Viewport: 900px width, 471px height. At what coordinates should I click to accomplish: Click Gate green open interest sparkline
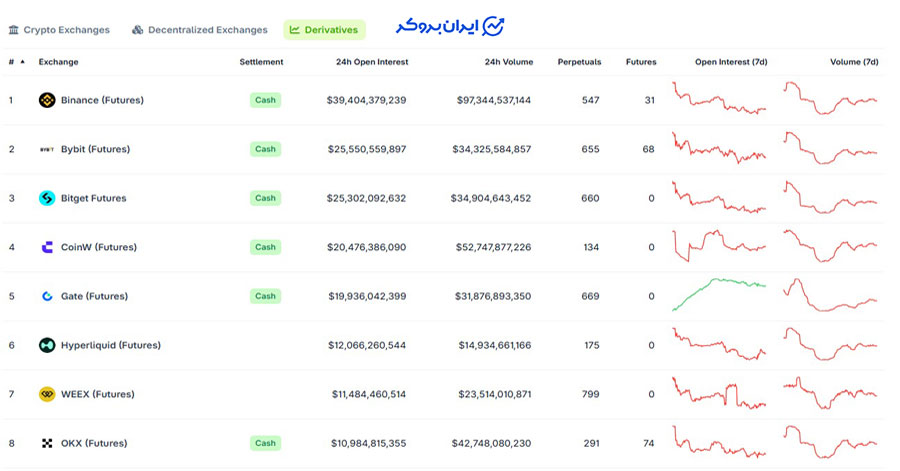coord(719,295)
